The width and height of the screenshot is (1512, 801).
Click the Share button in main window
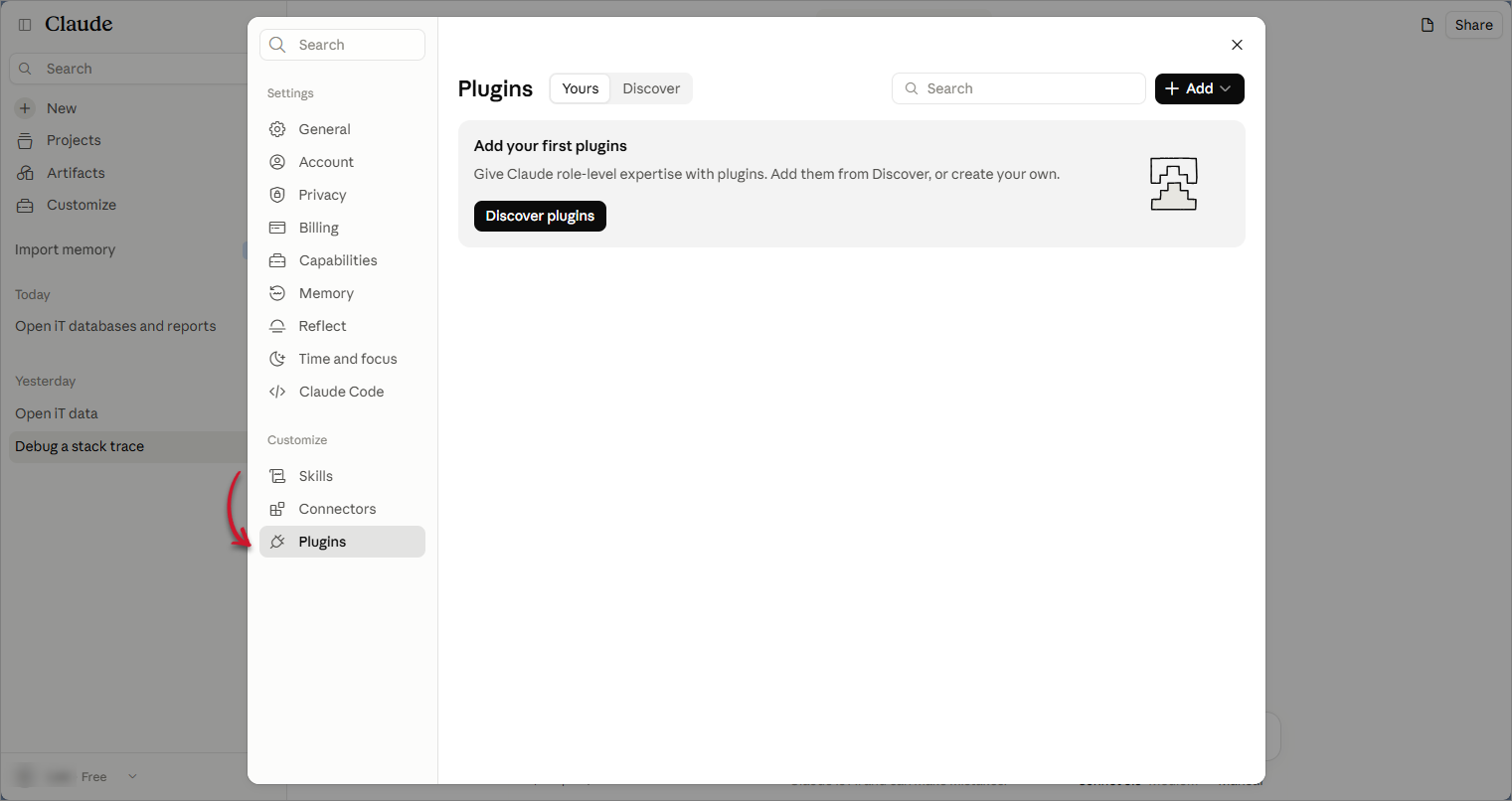coord(1473,25)
